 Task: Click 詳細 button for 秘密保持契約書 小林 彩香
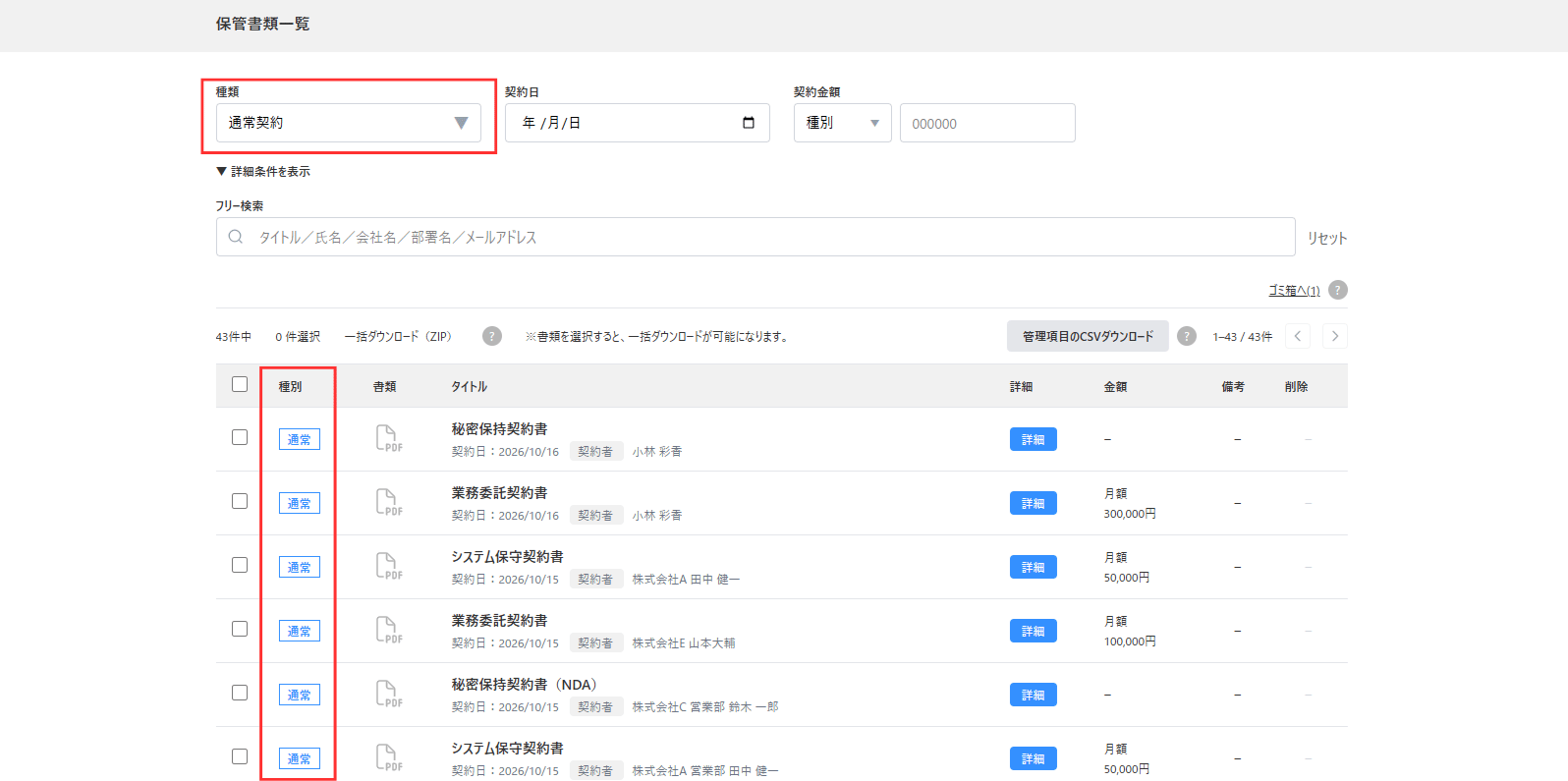(1034, 439)
